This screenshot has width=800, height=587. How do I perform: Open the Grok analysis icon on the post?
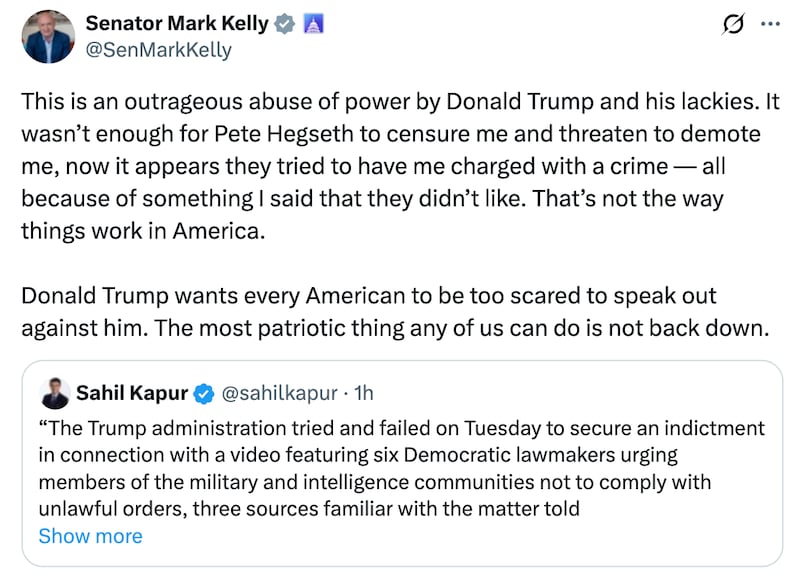733,23
